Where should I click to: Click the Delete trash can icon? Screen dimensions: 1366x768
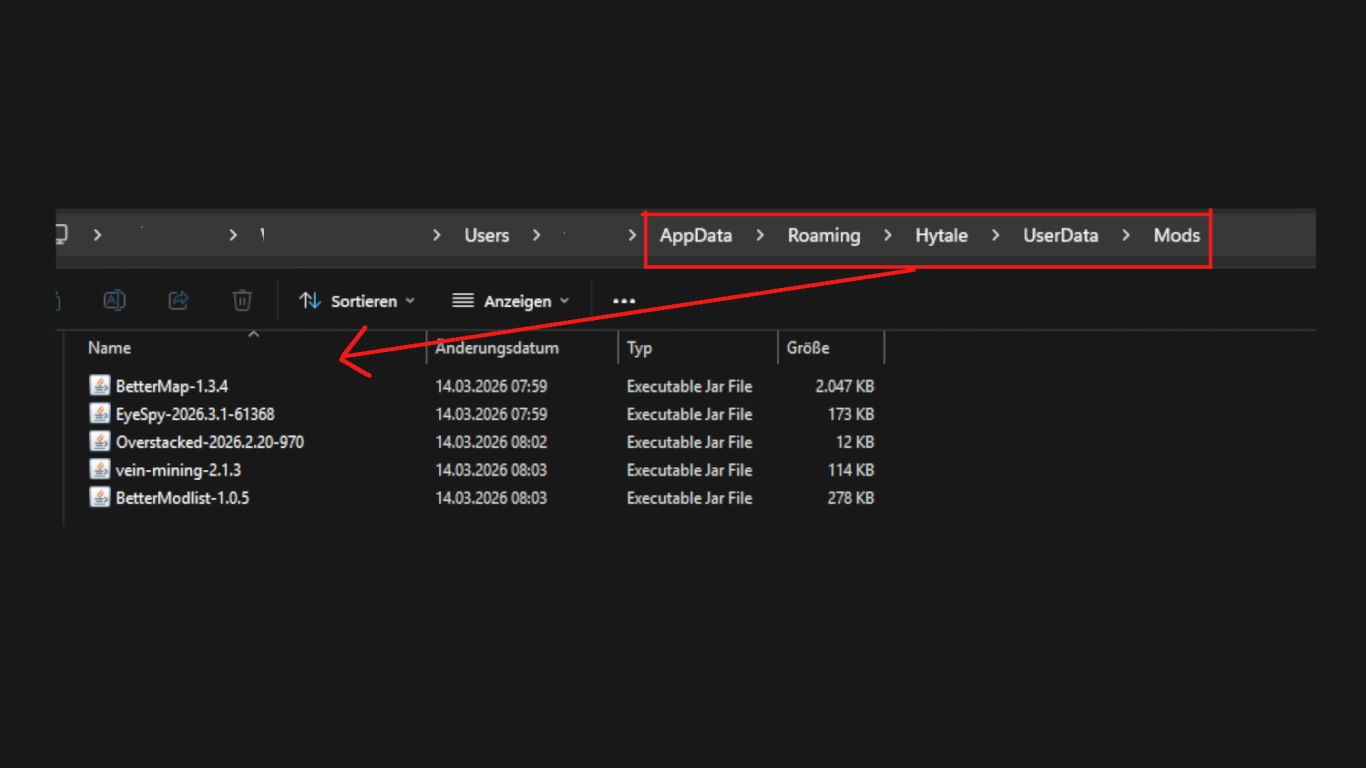242,300
